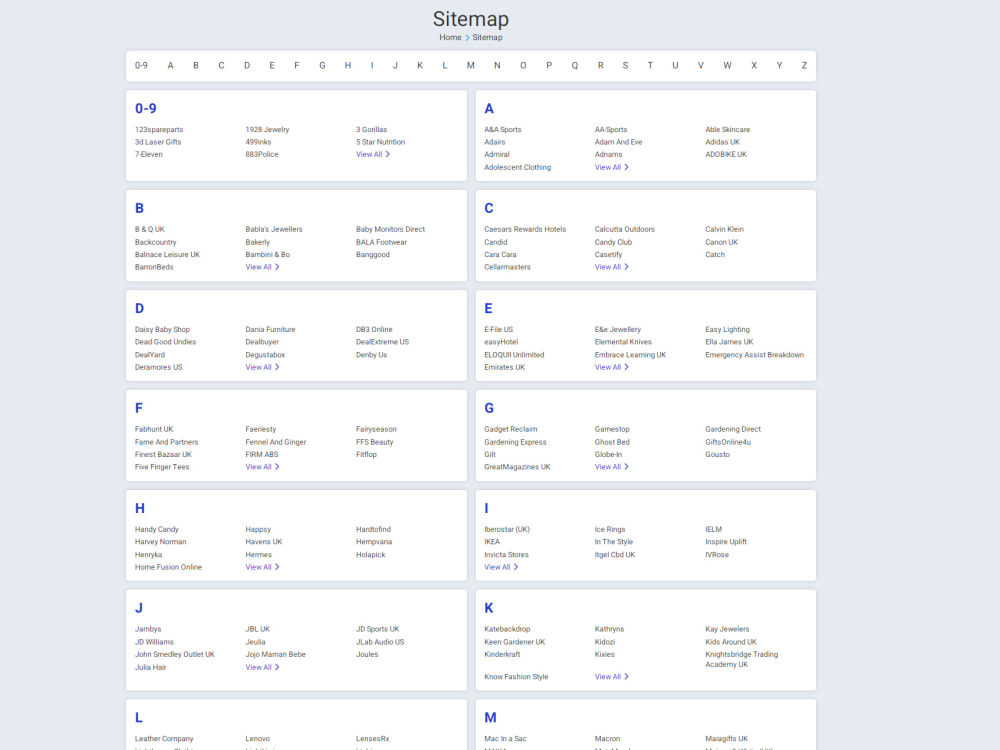The height and width of the screenshot is (750, 1000).
Task: Open the Adidas UK store link
Action: point(722,142)
